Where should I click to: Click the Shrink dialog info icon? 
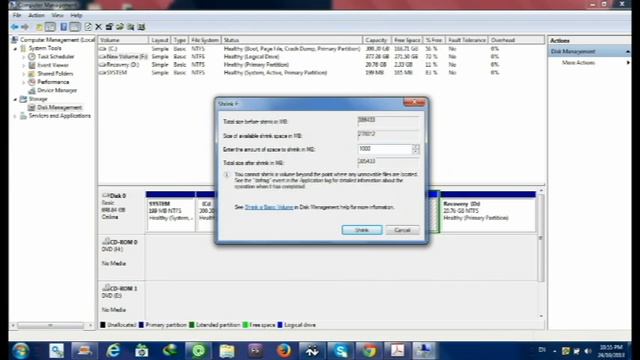(227, 175)
